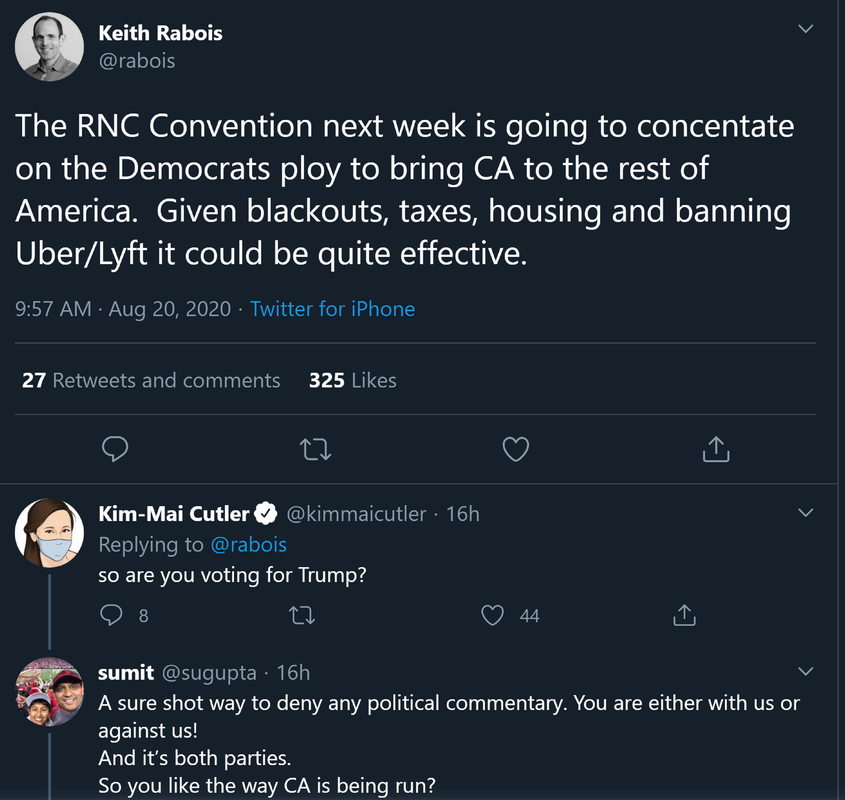Viewport: 845px width, 800px height.
Task: Click the @rabois mention in reply
Action: coord(247,544)
